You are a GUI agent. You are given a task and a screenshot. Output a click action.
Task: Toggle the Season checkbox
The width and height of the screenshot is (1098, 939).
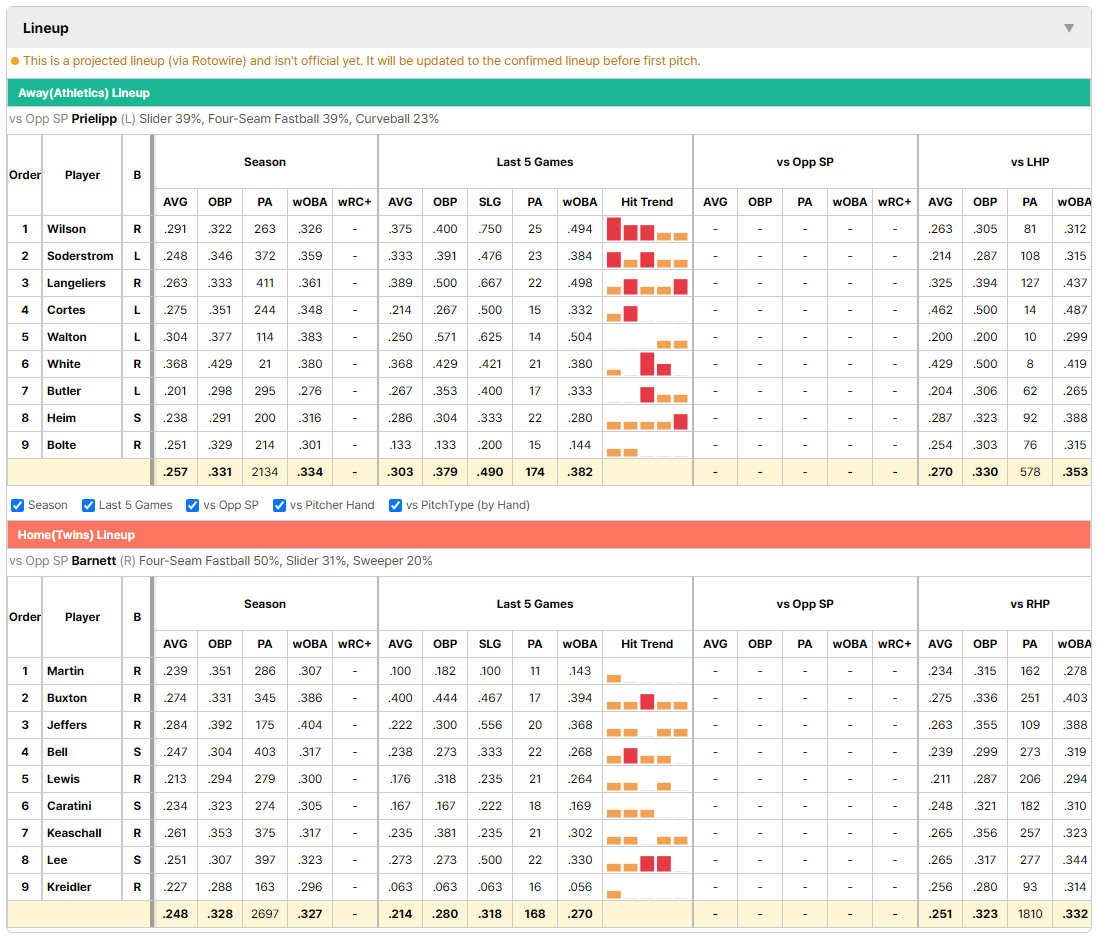[18, 506]
